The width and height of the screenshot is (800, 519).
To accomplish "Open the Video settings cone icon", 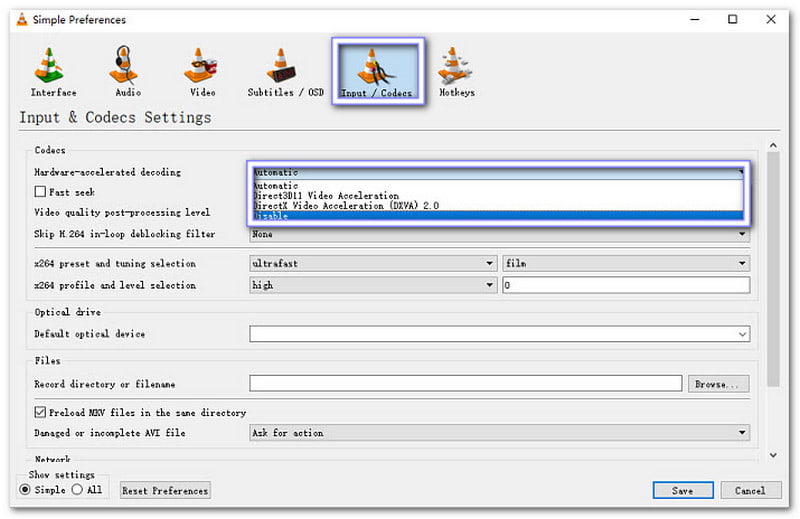I will coord(203,66).
